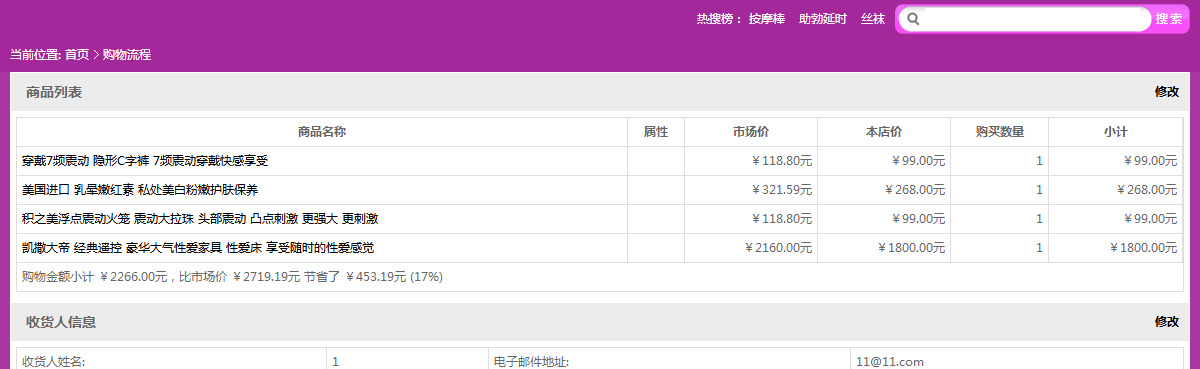The height and width of the screenshot is (369, 1200).
Task: Click 购物流程 breadcrumb text
Action: pos(127,55)
